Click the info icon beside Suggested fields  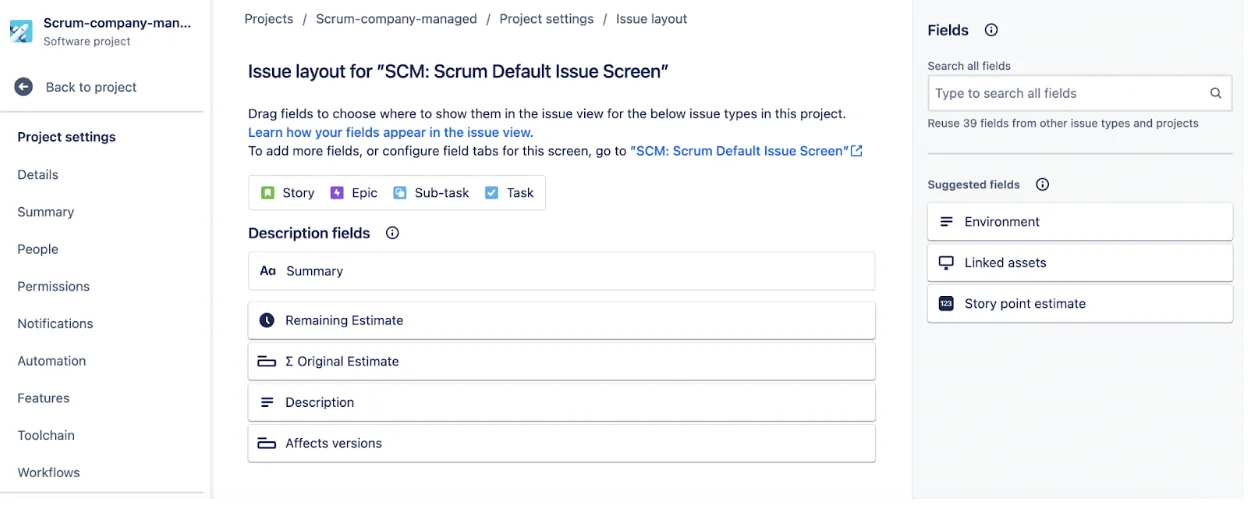[1042, 185]
